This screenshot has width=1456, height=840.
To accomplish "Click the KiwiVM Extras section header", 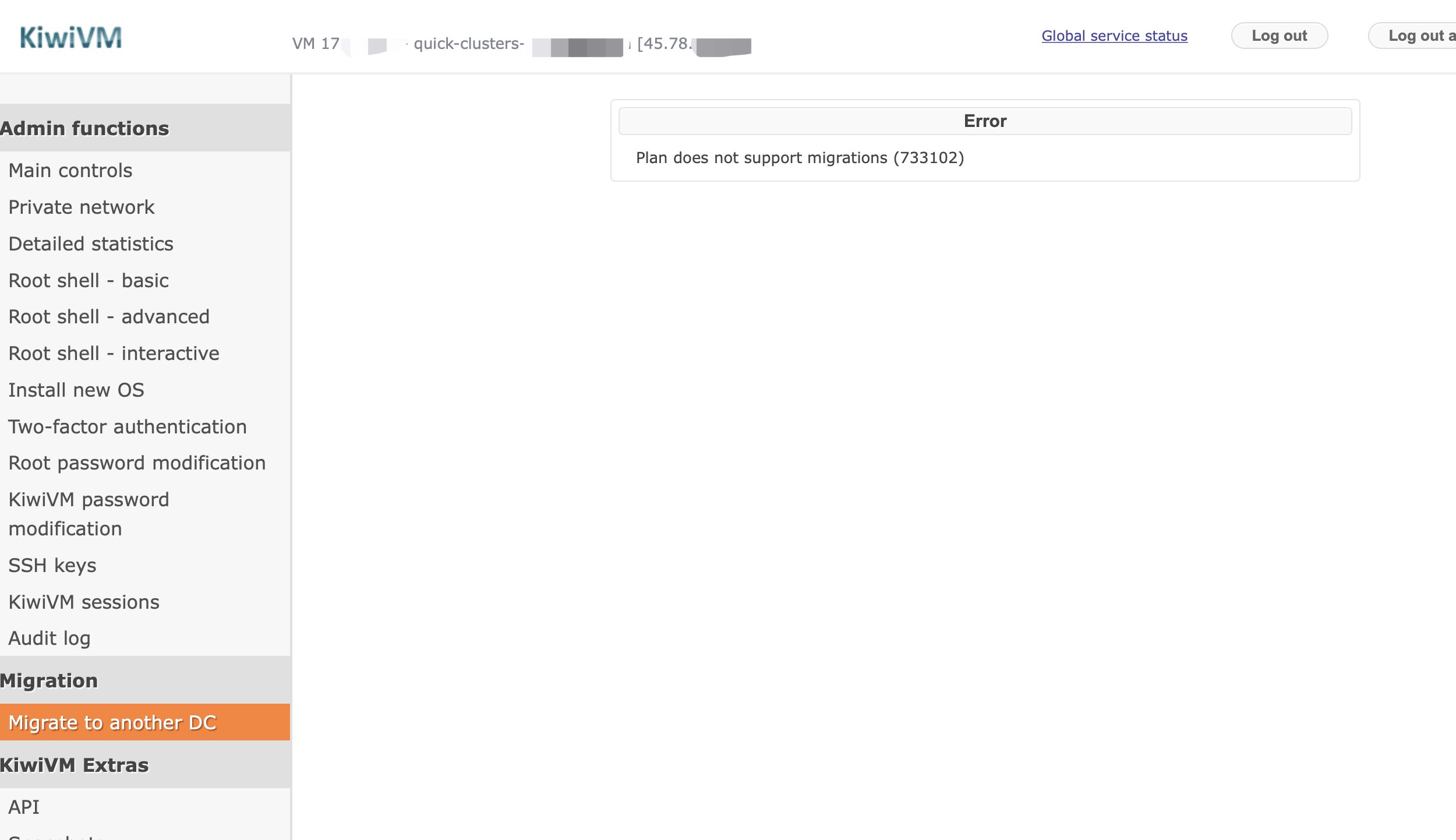I will pyautogui.click(x=145, y=764).
